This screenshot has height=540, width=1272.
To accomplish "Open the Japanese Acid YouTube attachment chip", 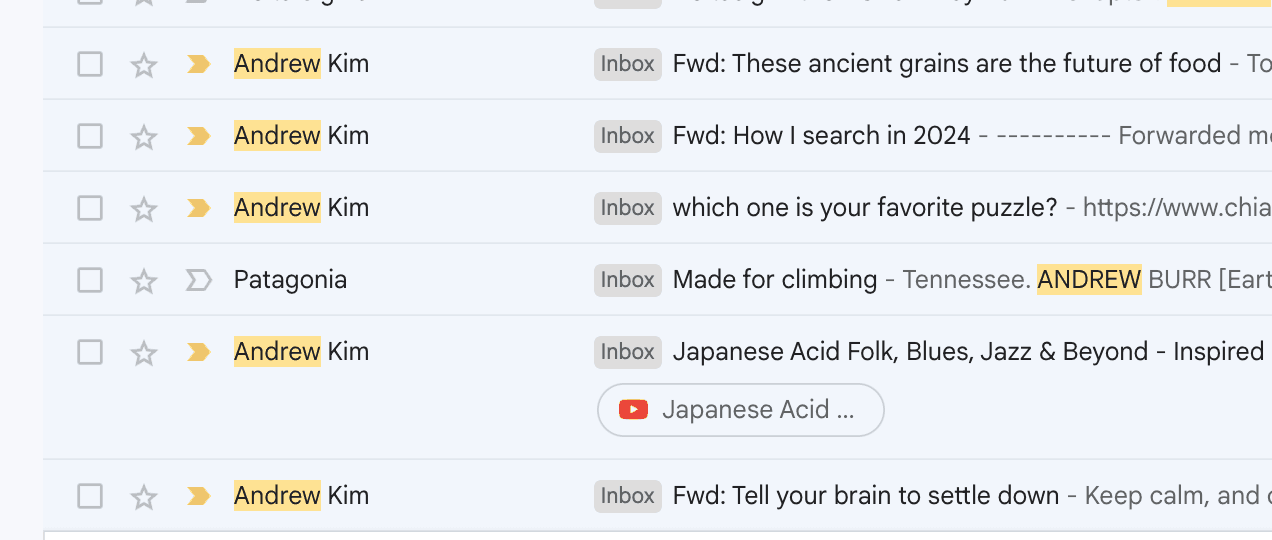I will (x=741, y=410).
